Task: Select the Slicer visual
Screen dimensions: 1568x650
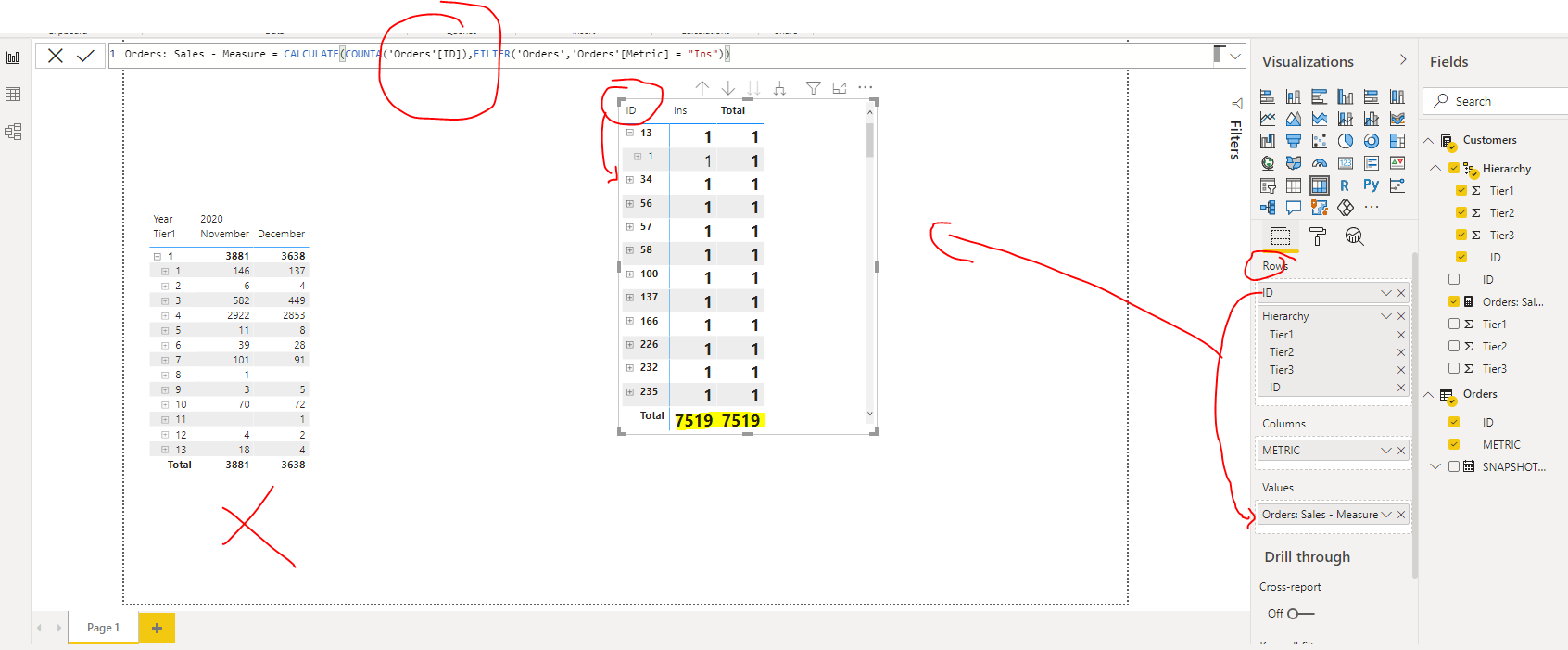Action: click(x=1268, y=185)
